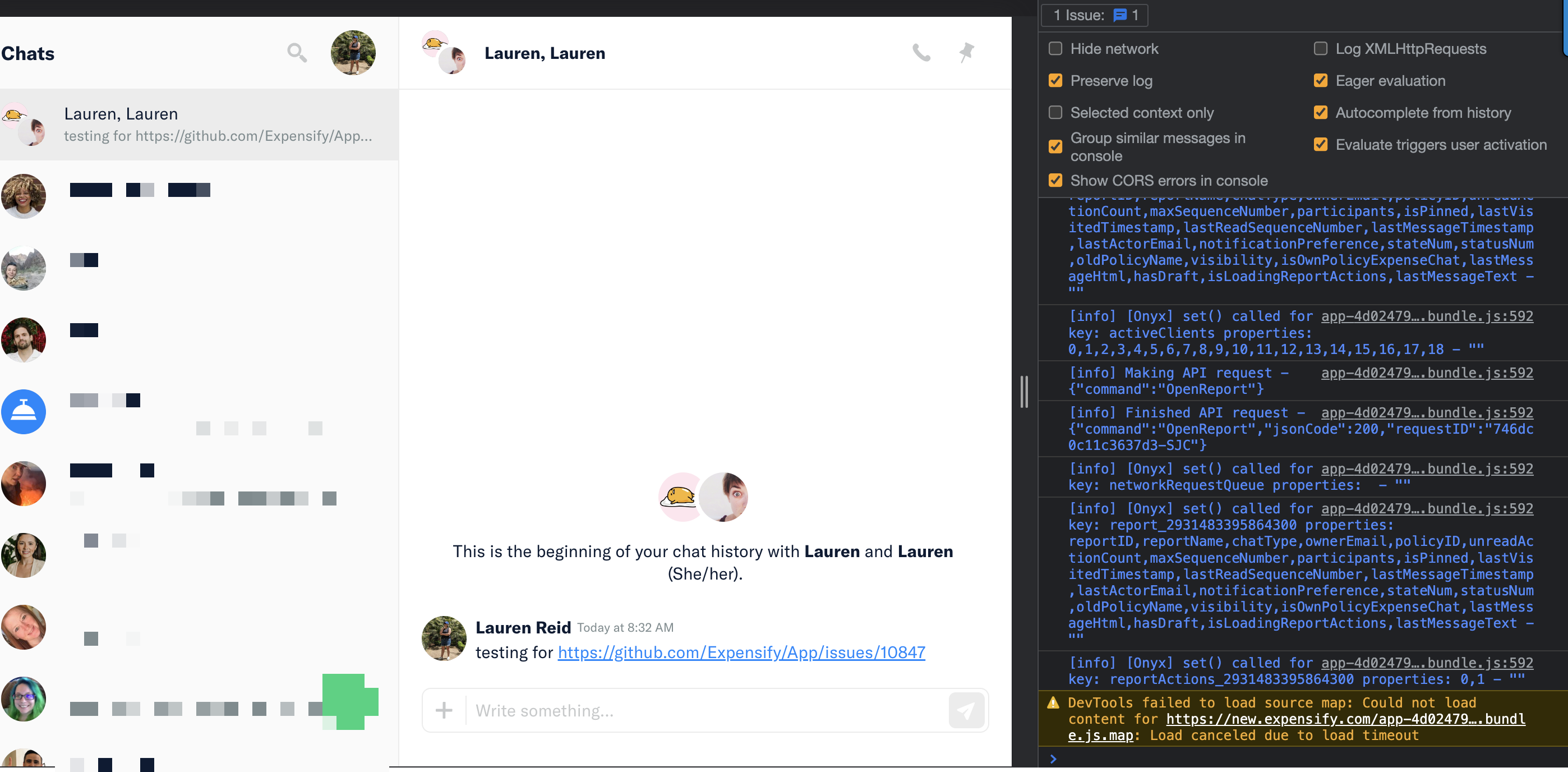The image size is (1568, 772).
Task: Click your profile avatar beside search
Action: tap(353, 53)
